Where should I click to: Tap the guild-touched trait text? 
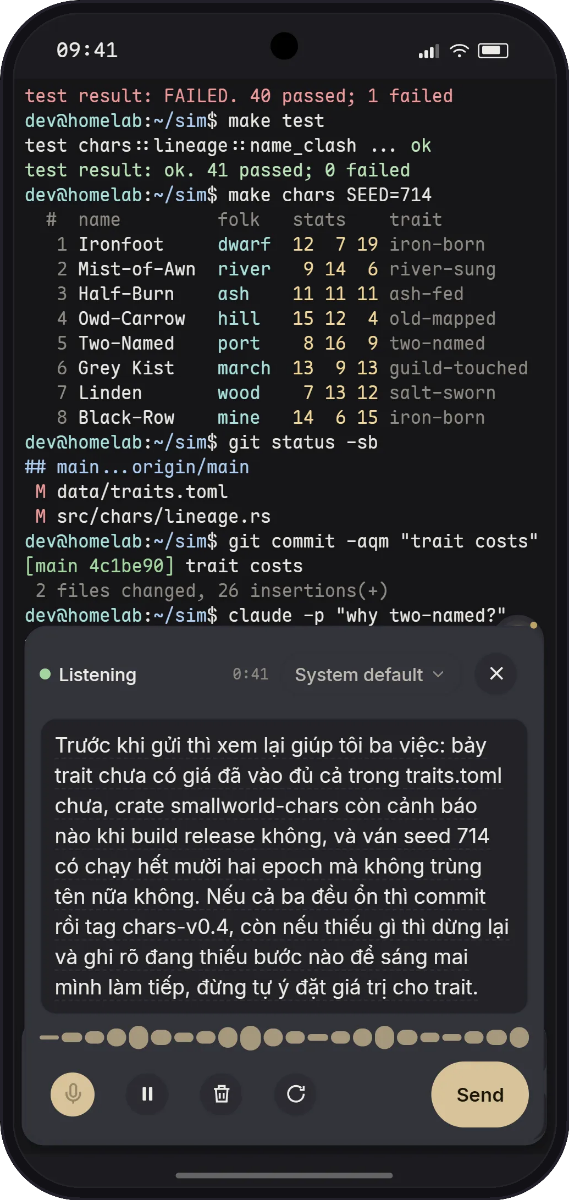(x=459, y=368)
